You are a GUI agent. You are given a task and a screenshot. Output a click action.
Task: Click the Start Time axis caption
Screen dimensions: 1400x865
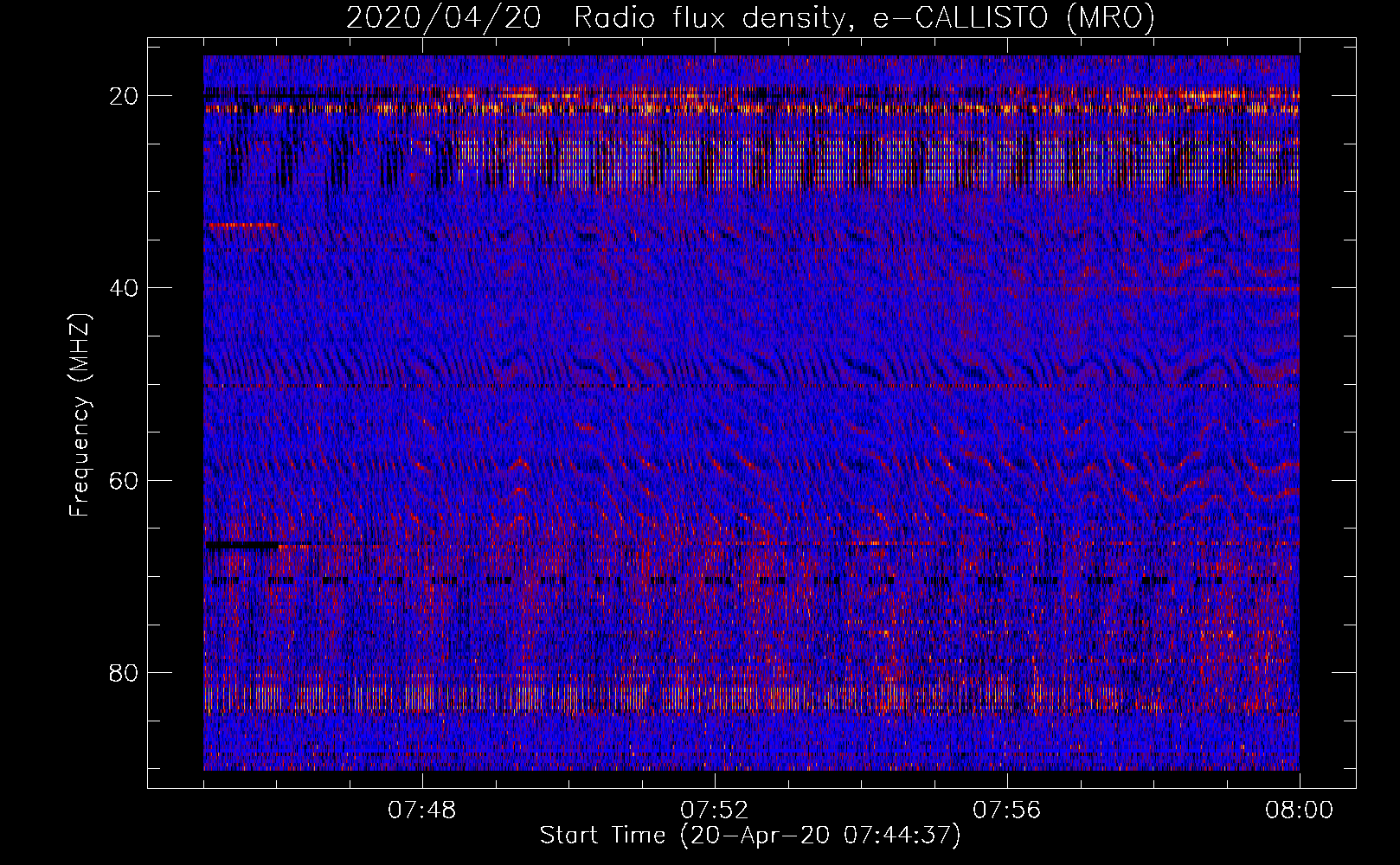pos(750,836)
